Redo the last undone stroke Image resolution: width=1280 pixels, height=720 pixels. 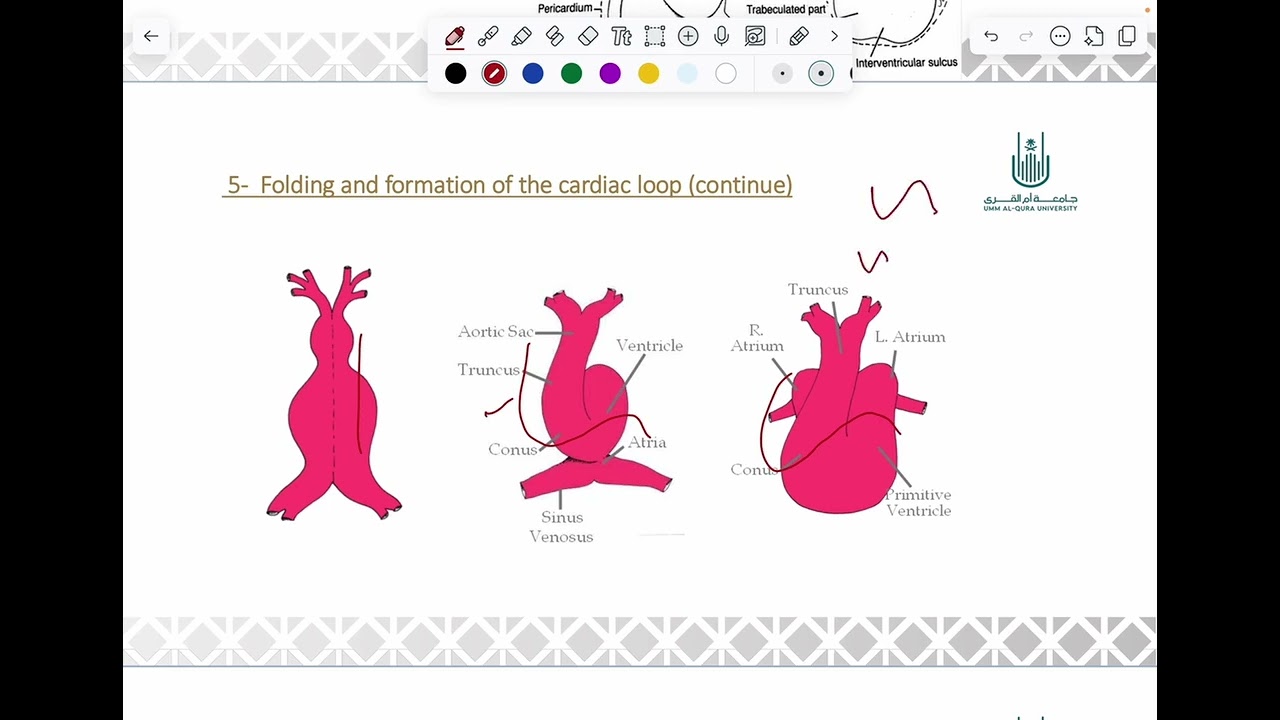pos(1026,37)
